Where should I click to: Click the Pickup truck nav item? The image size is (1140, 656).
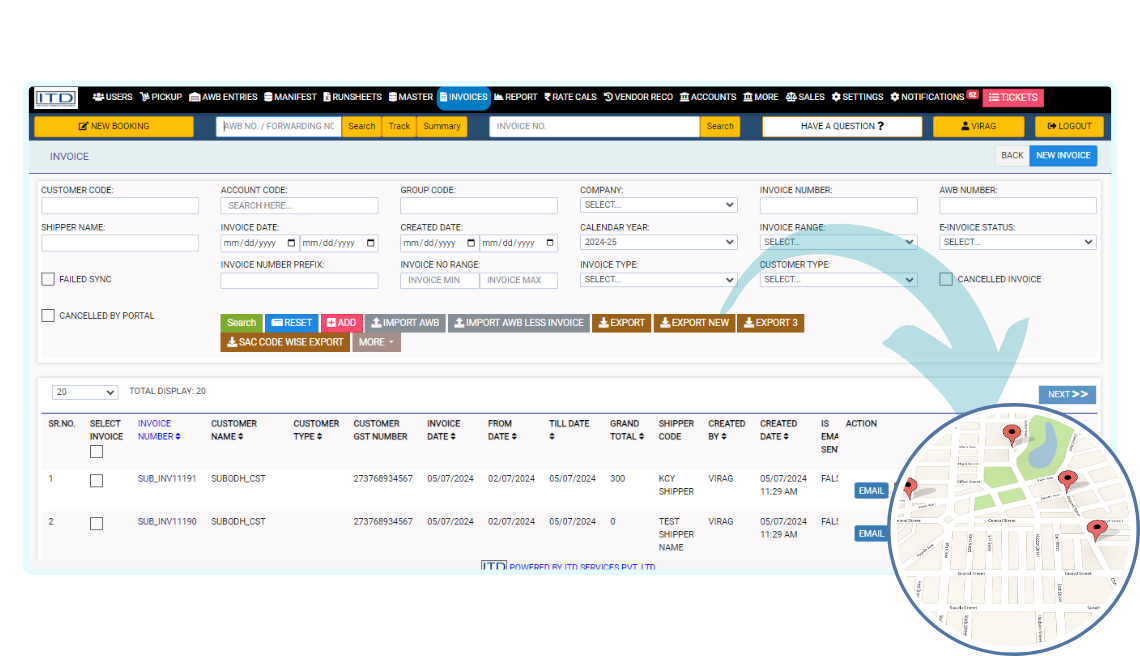160,97
